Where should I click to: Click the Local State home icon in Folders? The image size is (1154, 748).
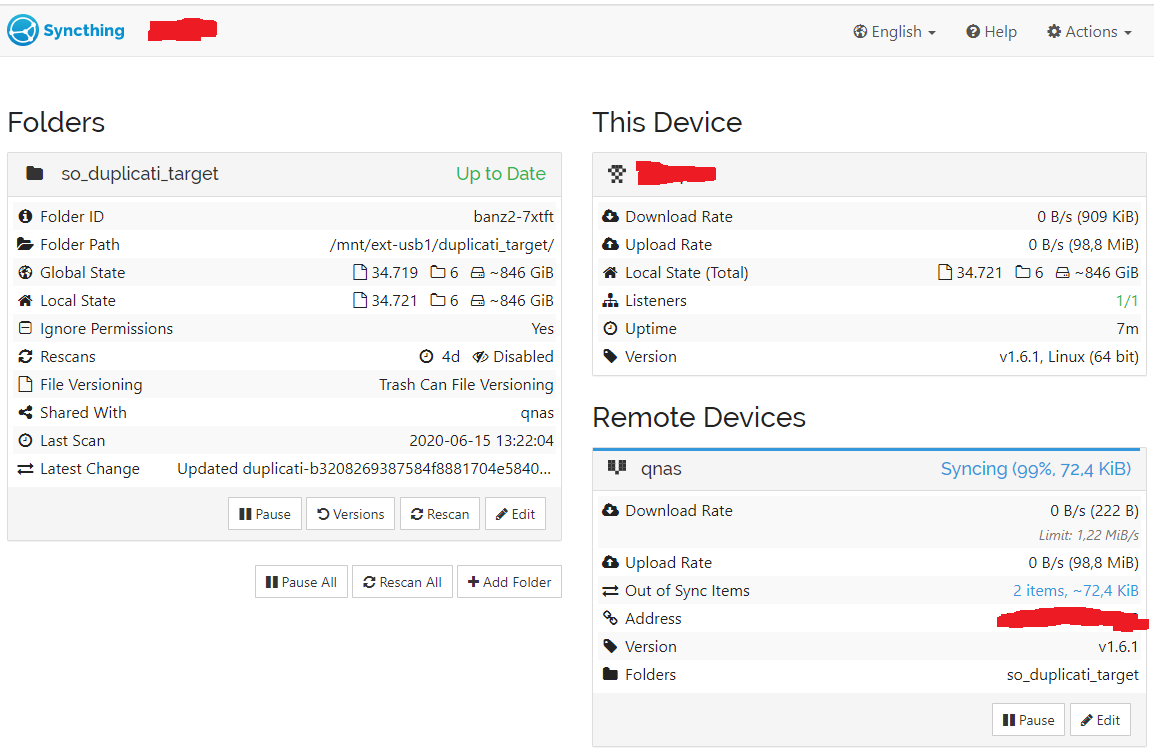pyautogui.click(x=25, y=300)
